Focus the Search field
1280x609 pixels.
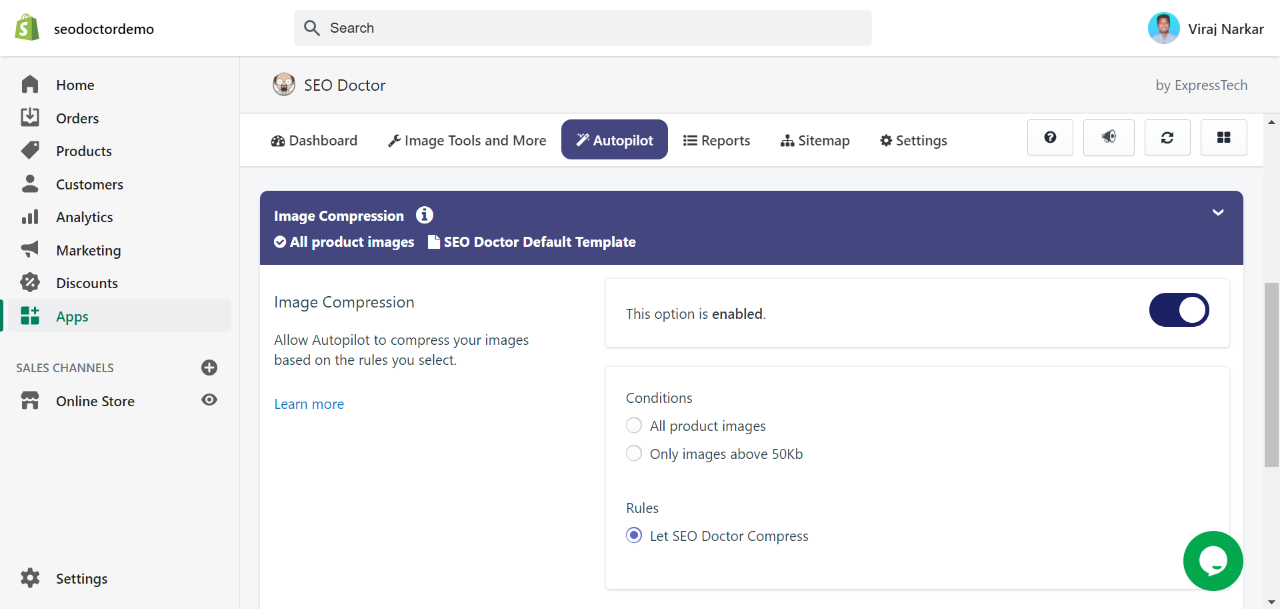[x=583, y=28]
